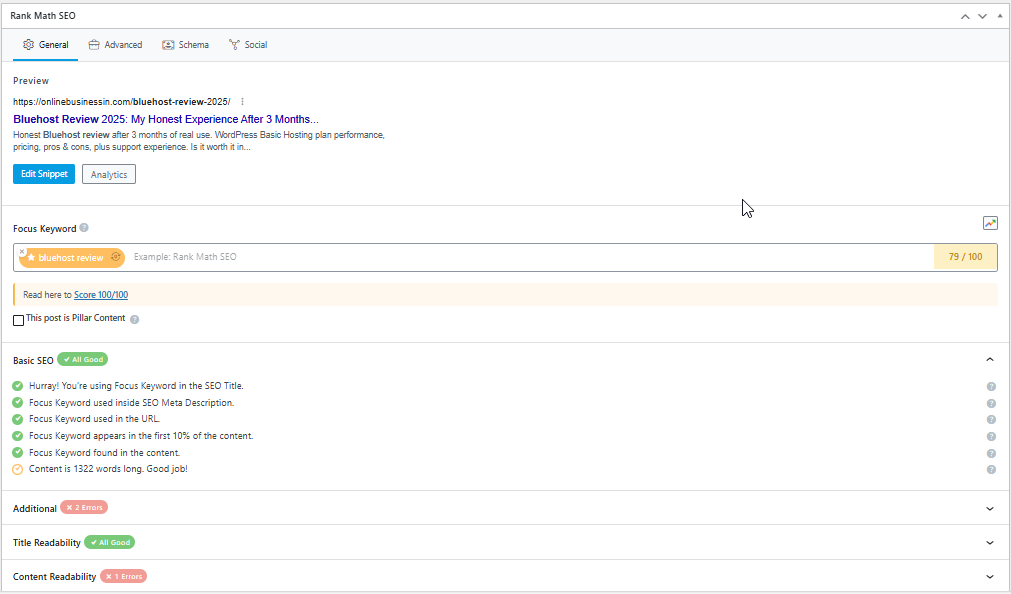Click the Edit Snippet button
The height and width of the screenshot is (594, 1011).
(44, 174)
